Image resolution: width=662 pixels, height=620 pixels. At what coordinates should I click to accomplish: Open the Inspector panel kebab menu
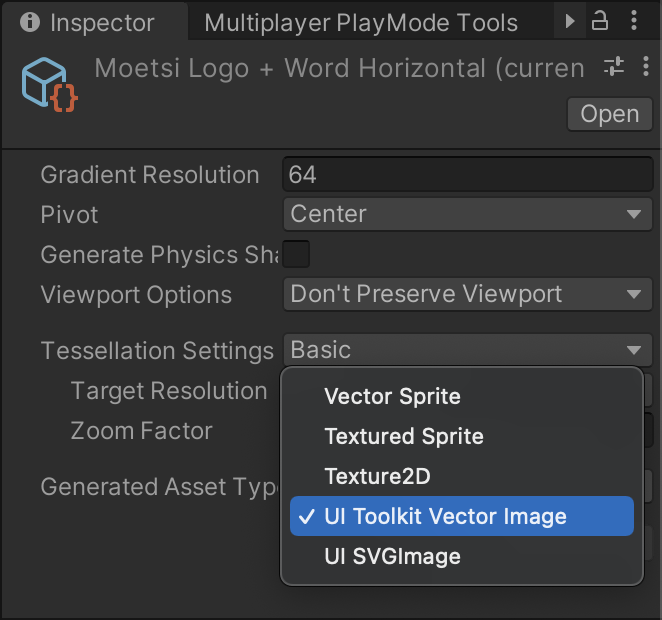coord(636,21)
